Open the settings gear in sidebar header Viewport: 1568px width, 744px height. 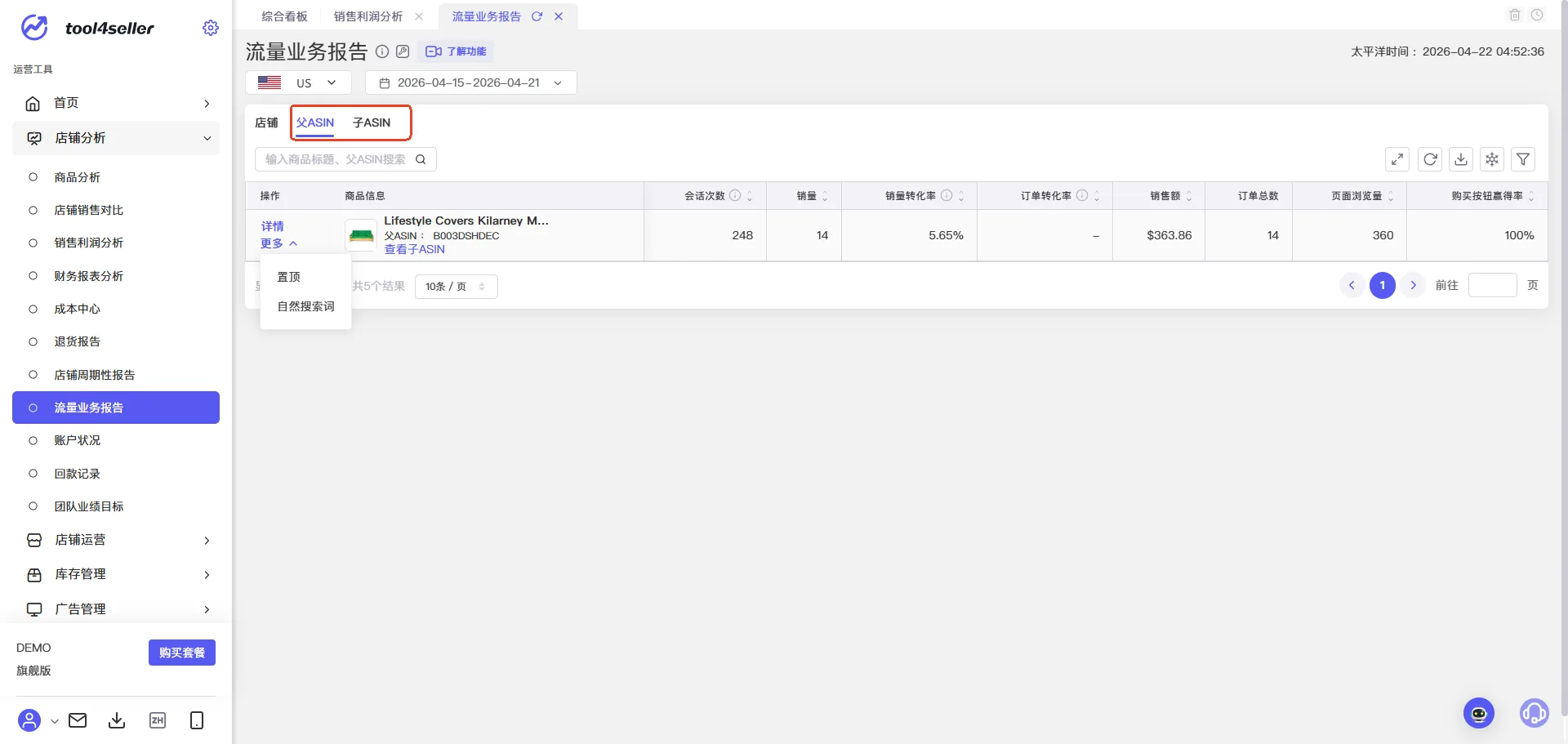(211, 28)
